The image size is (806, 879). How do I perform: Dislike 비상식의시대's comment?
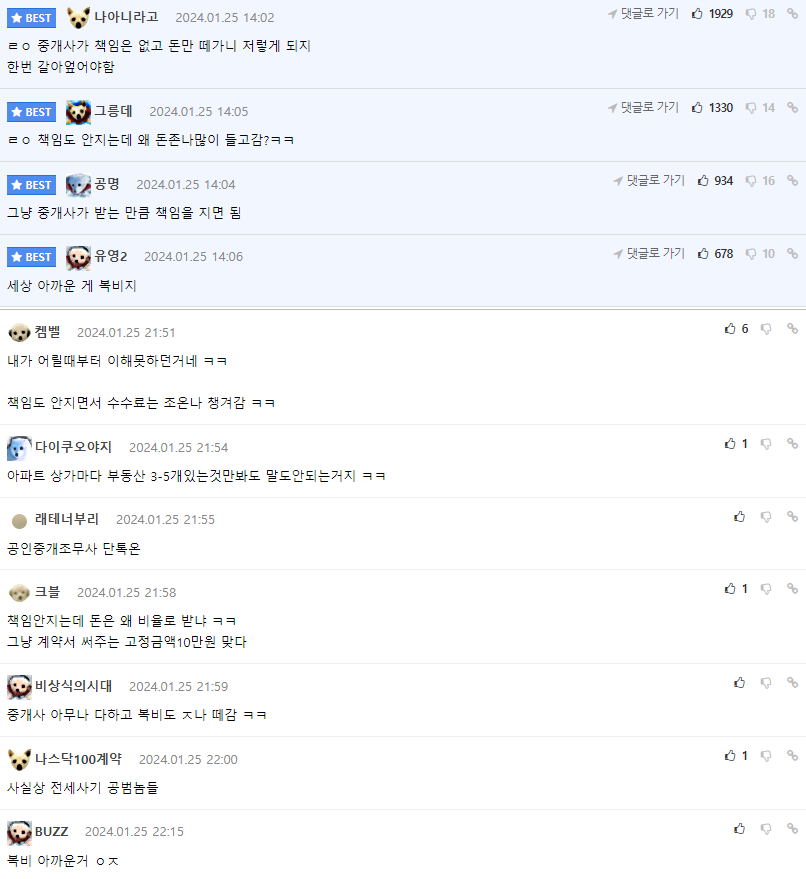(766, 683)
